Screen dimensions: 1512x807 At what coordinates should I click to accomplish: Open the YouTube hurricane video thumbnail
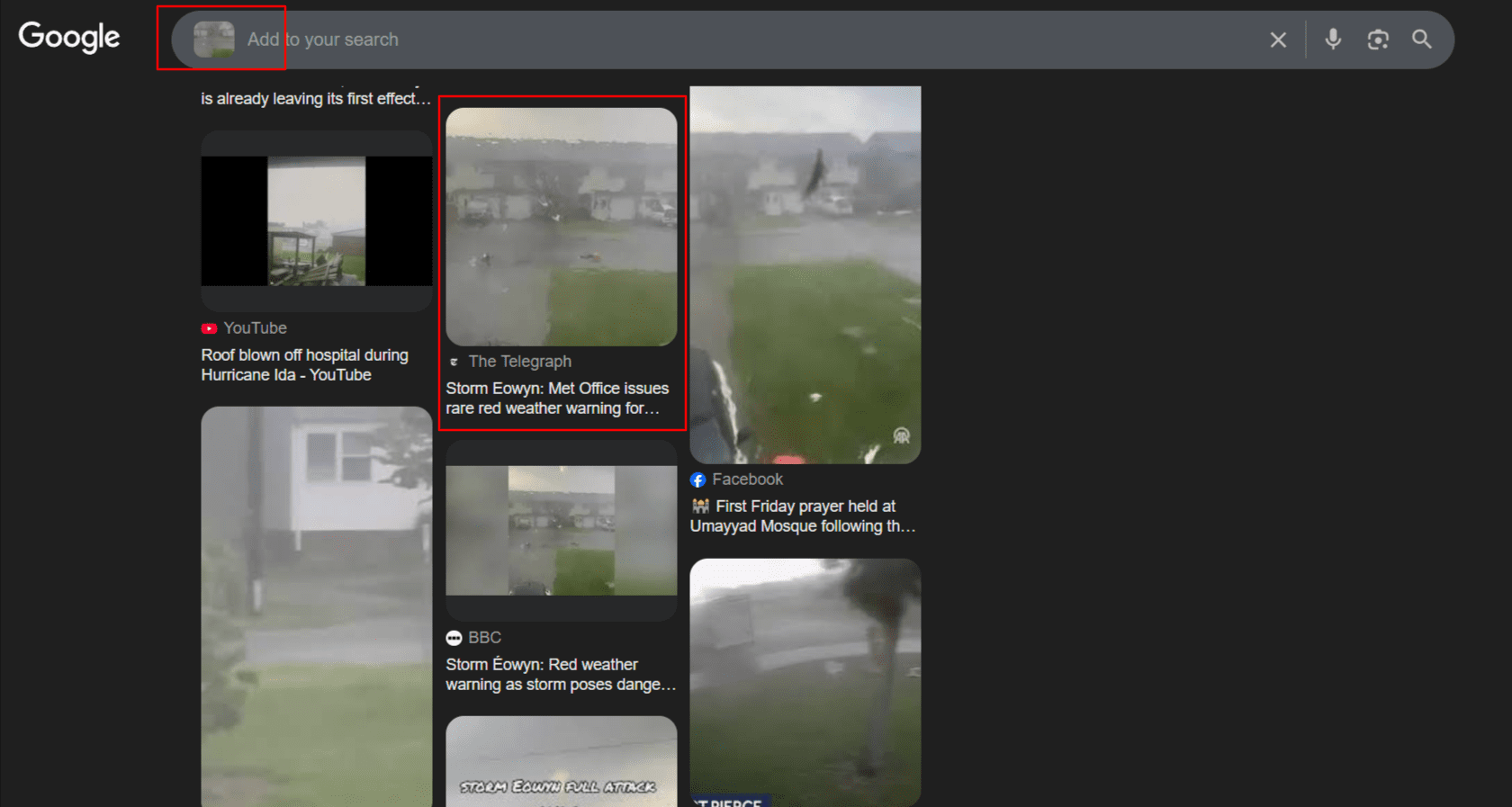pos(316,221)
